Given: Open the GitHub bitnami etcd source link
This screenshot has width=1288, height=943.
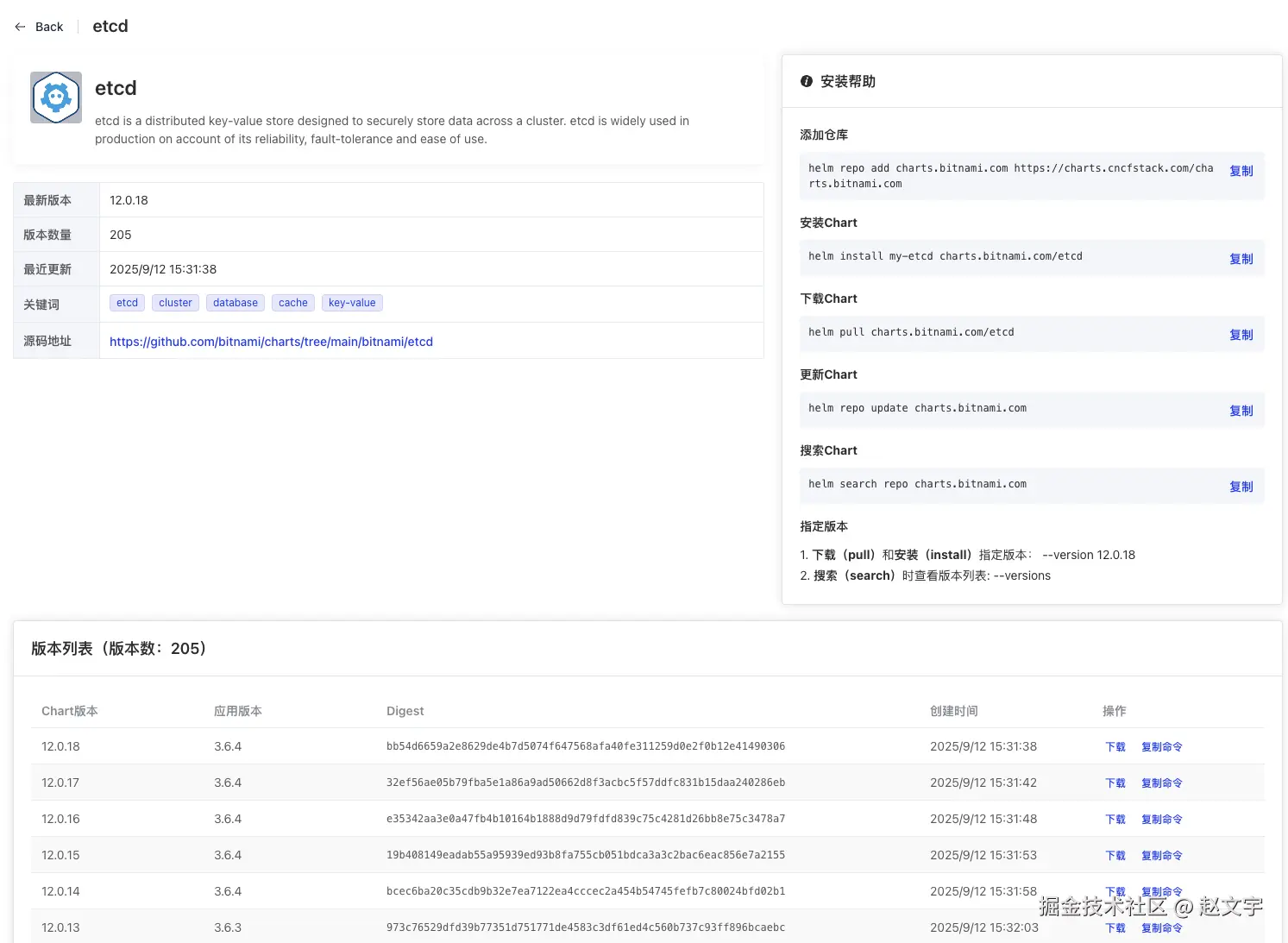Looking at the screenshot, I should [x=271, y=342].
